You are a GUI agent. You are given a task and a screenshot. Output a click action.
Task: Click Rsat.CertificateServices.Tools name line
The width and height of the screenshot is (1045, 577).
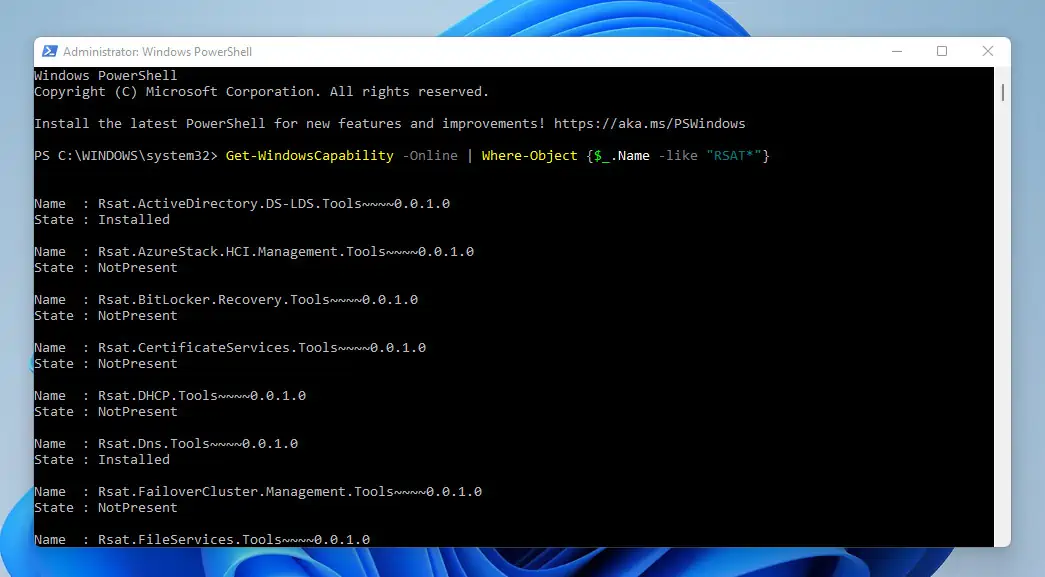230,347
